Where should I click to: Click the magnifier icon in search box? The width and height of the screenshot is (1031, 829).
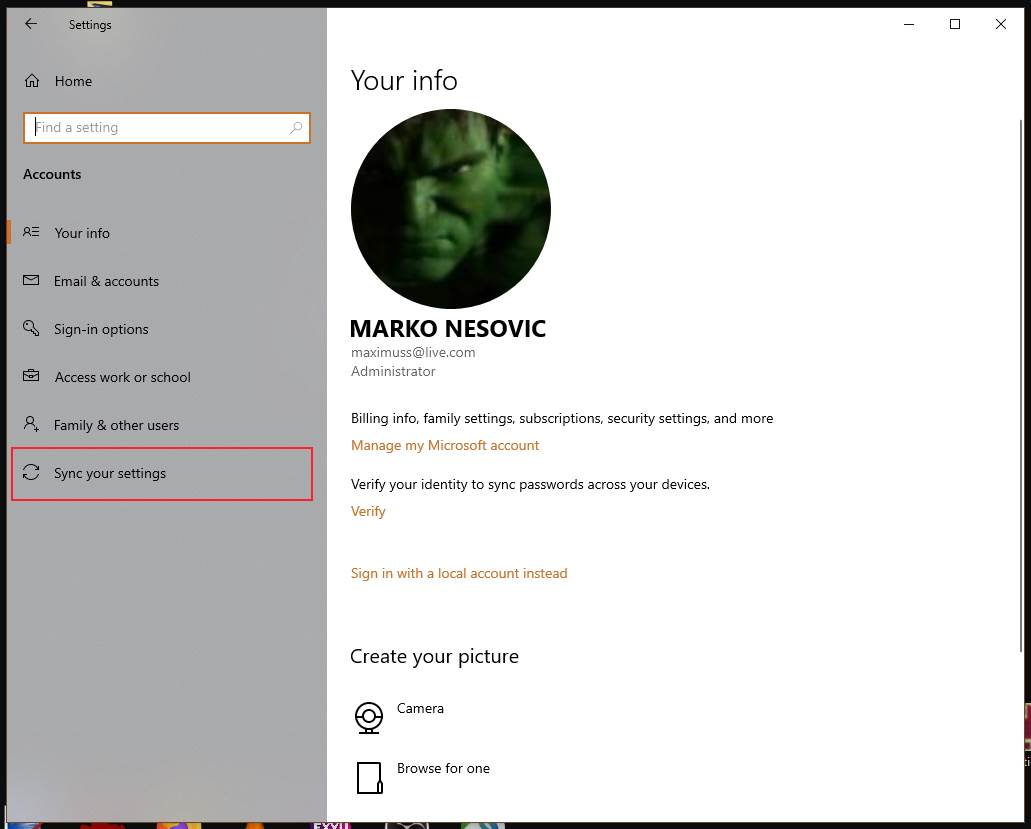tap(295, 128)
